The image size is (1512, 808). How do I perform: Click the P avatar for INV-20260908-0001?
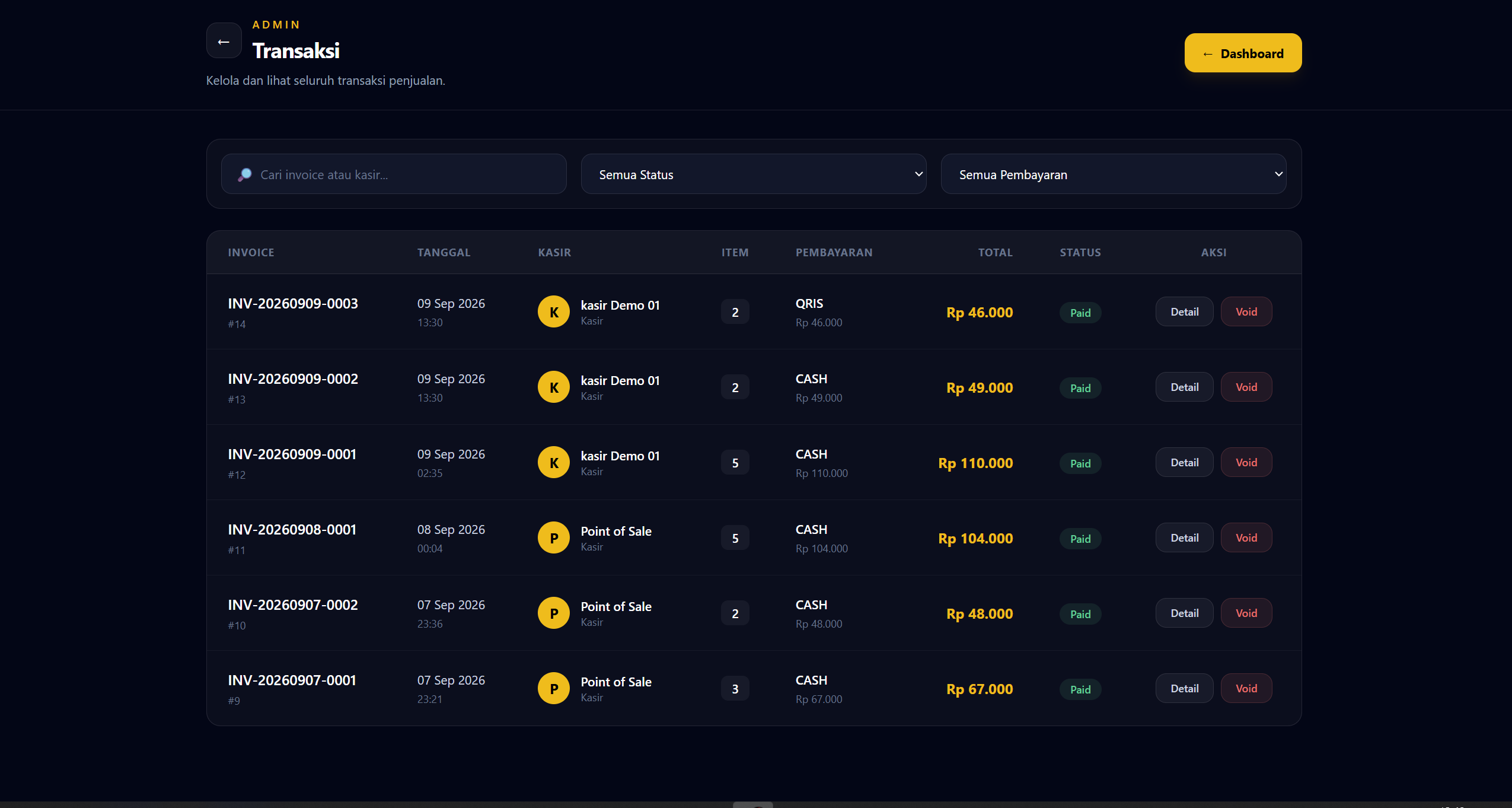tap(554, 538)
